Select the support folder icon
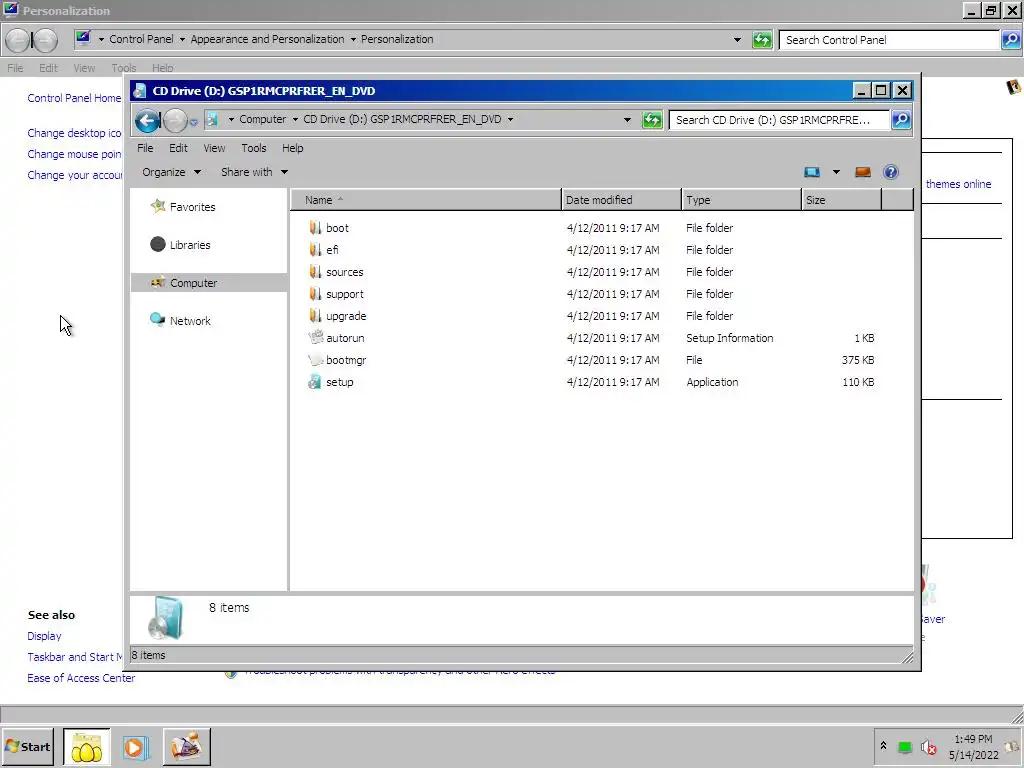1024x768 pixels. point(315,295)
